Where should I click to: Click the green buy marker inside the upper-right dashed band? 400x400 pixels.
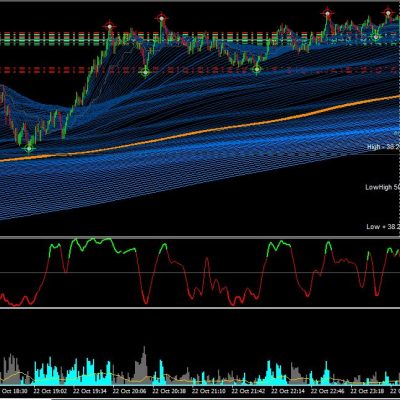376,36
